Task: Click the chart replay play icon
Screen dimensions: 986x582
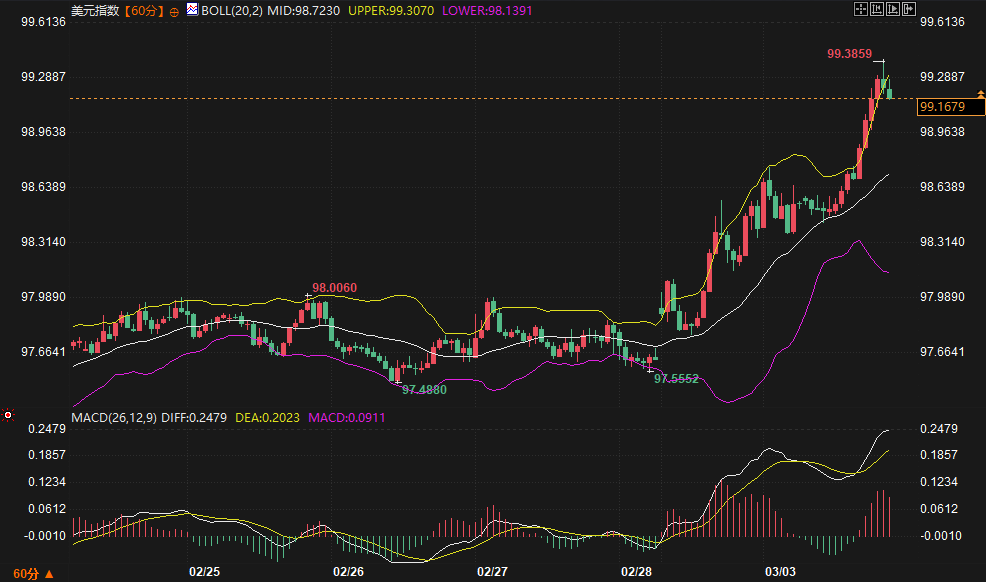Action: 893,9
